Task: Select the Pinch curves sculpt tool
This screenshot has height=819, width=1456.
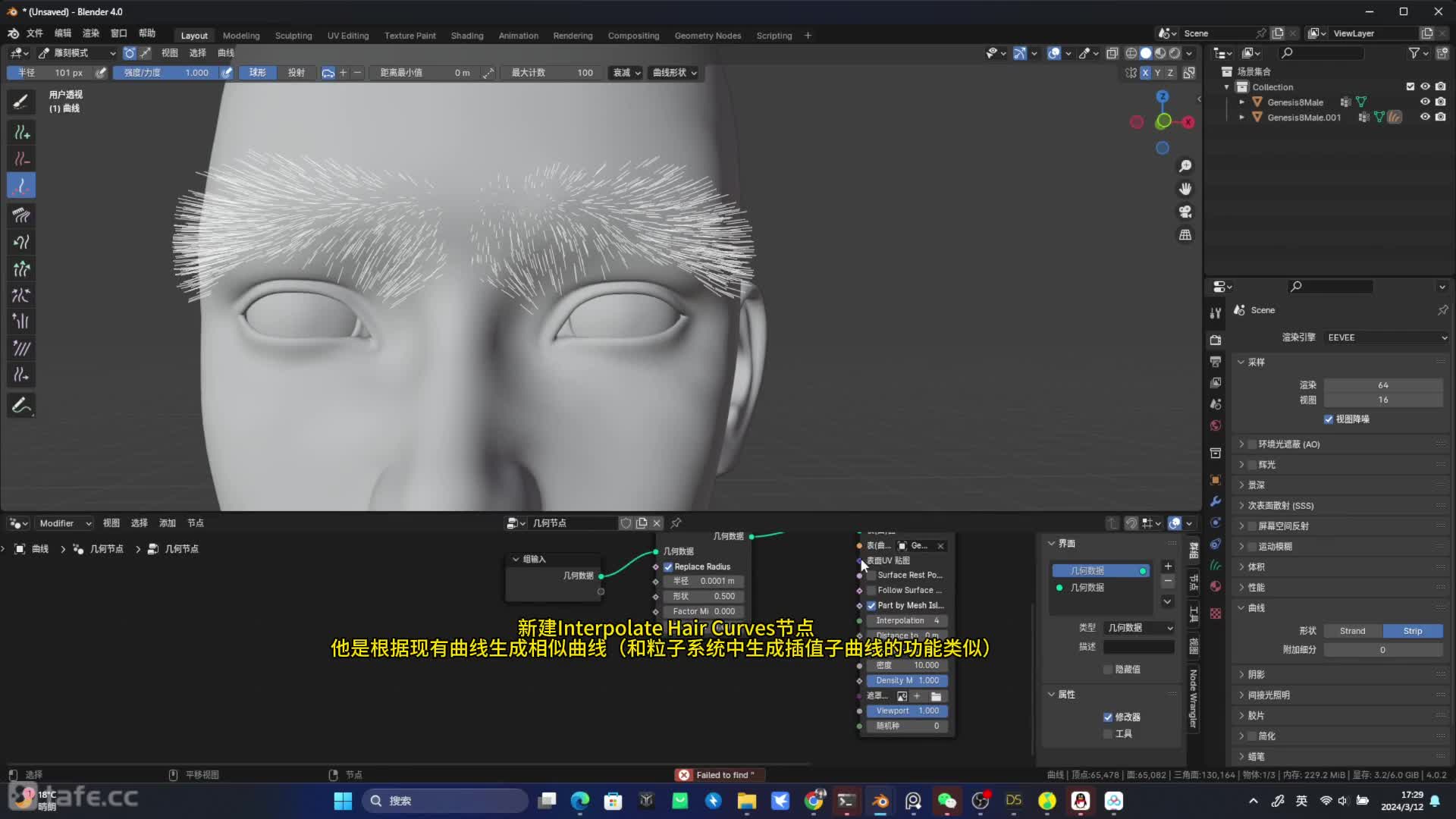Action: (x=21, y=295)
